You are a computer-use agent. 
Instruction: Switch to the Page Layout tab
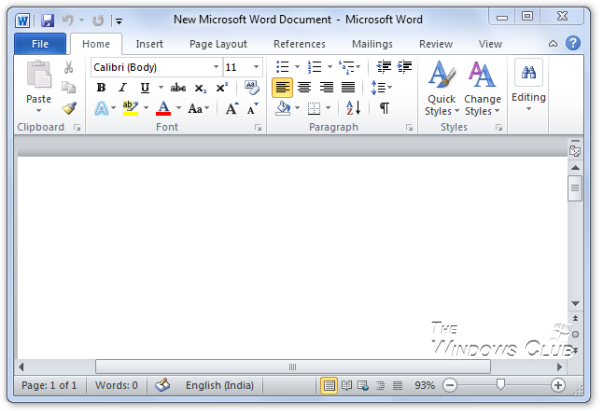click(x=218, y=44)
